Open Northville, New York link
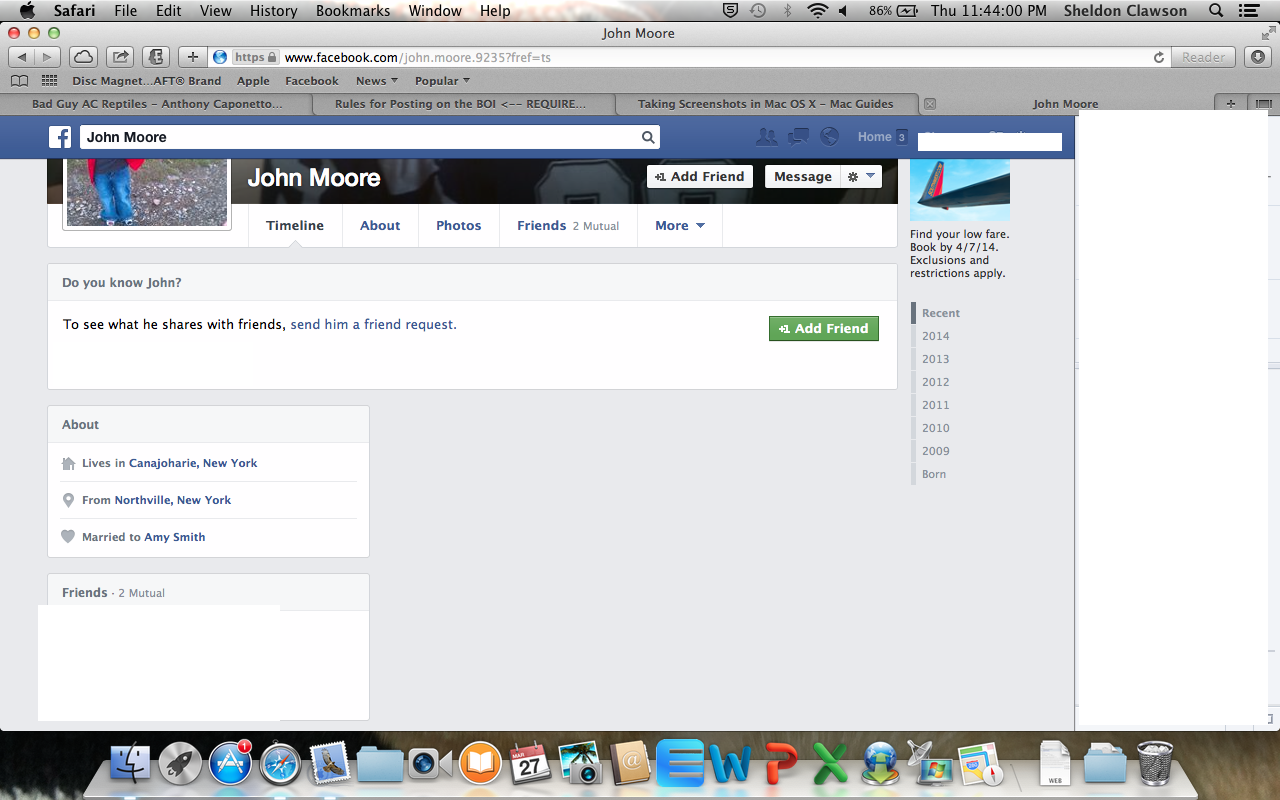 [x=173, y=500]
